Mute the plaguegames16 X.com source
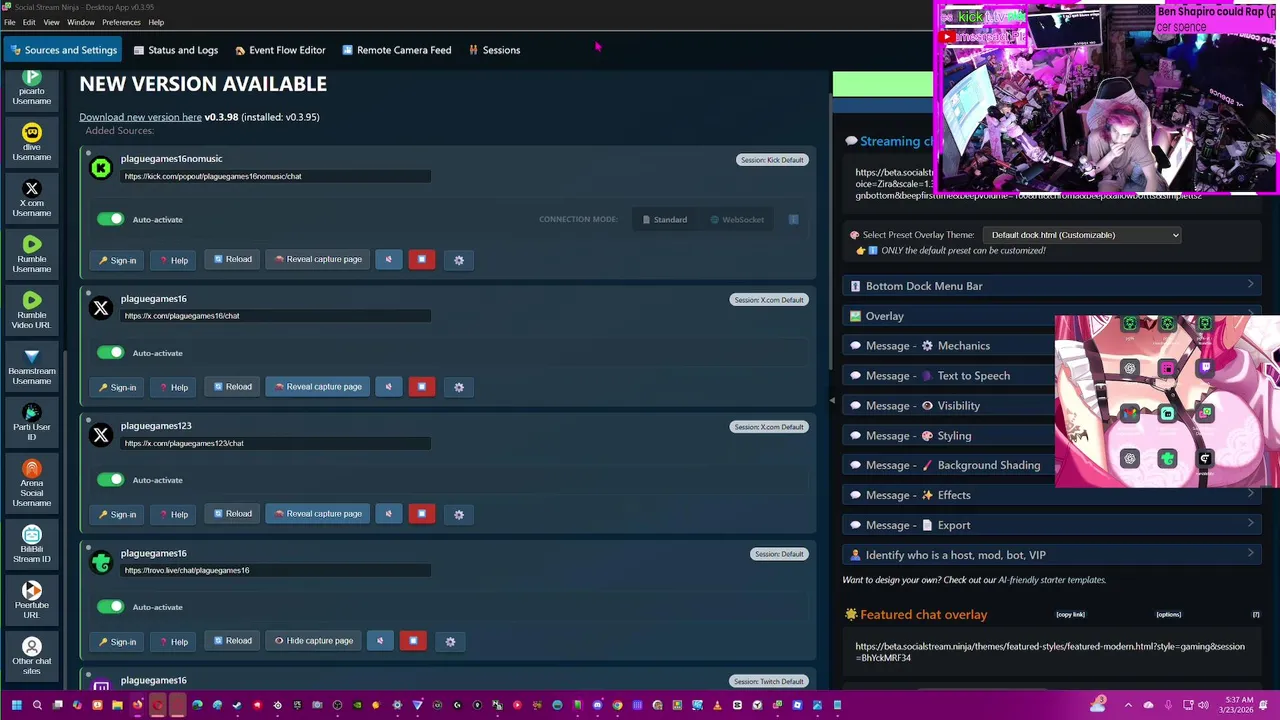The image size is (1280, 720). 389,387
